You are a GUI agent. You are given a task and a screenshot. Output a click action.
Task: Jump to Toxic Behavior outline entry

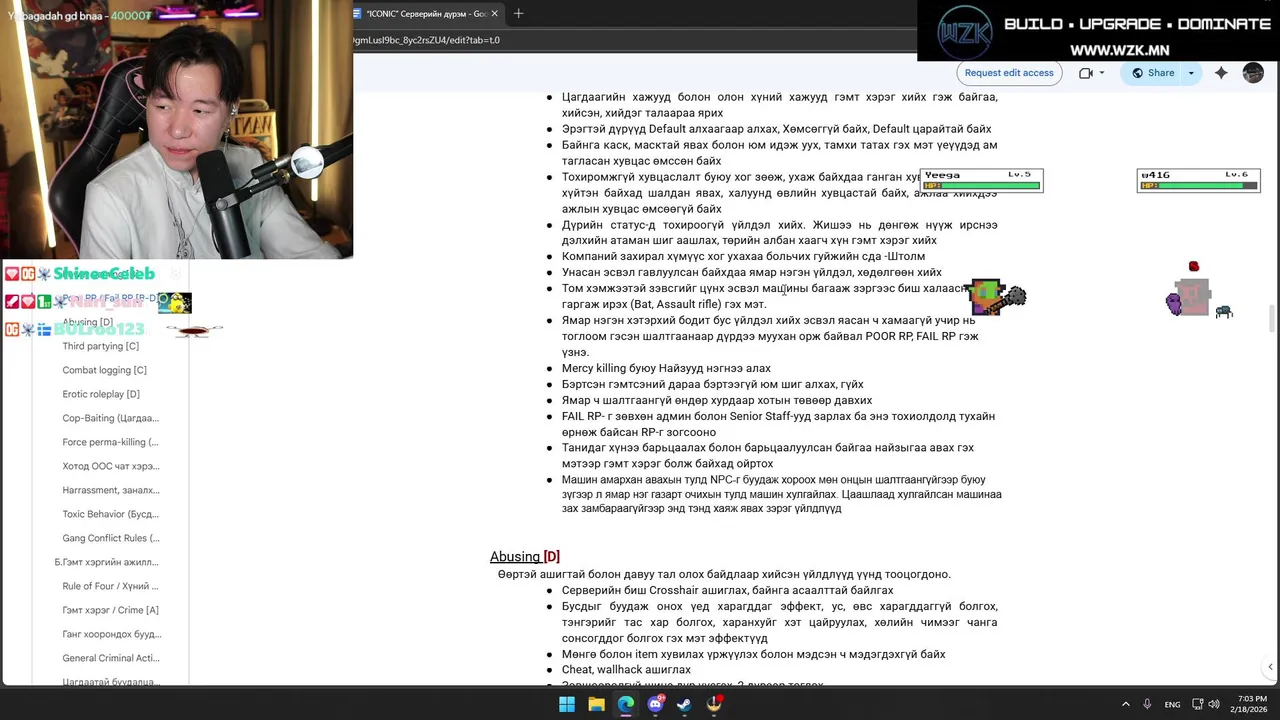pyautogui.click(x=110, y=514)
